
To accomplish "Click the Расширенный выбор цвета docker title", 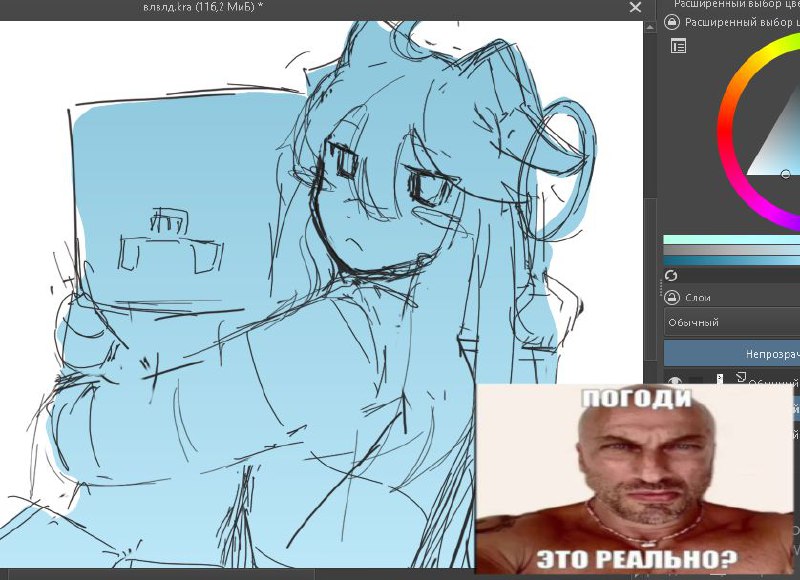I will (742, 22).
